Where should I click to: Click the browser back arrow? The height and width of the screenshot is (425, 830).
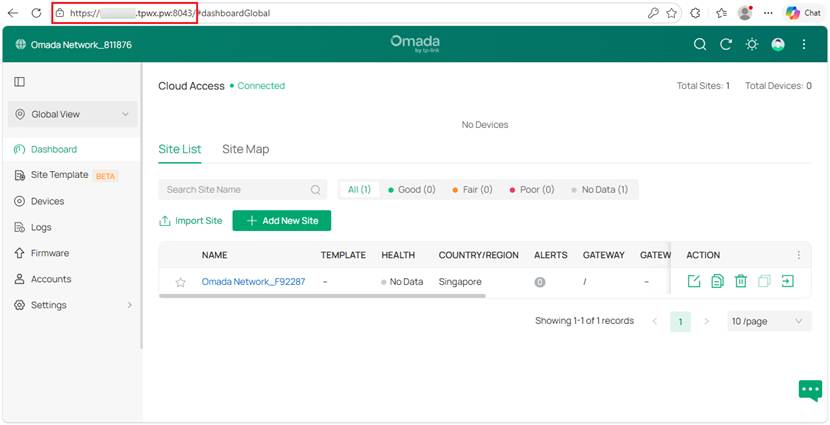[13, 13]
